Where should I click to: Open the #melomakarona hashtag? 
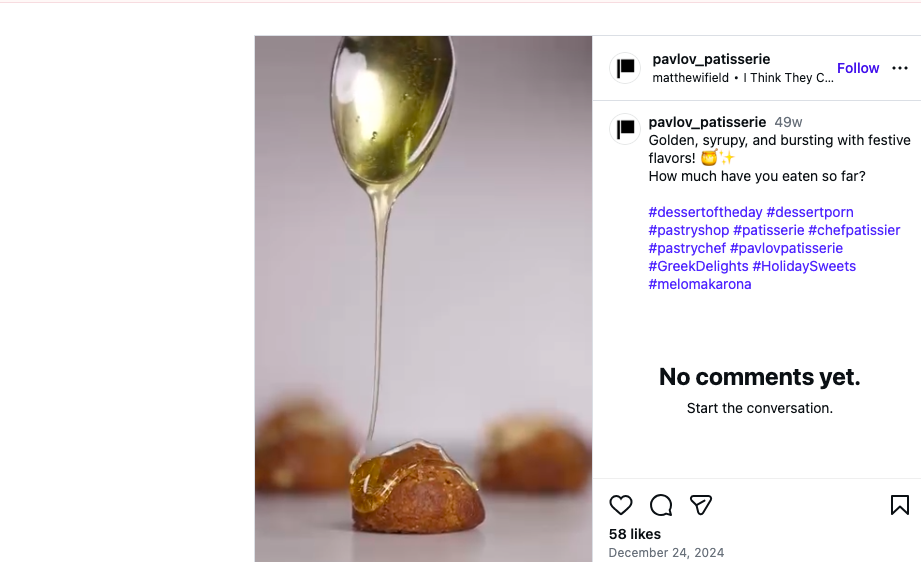tap(700, 284)
